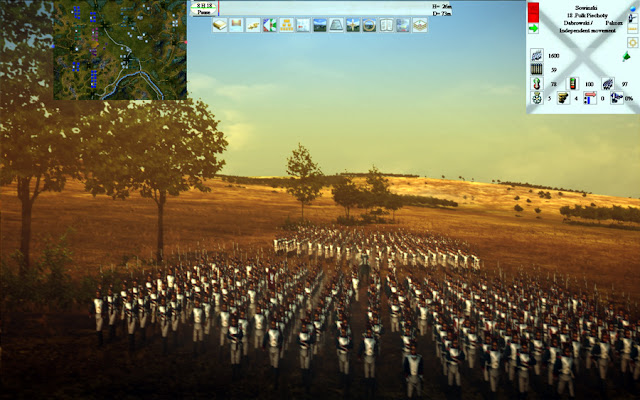Viewport: 640px width, 400px height.
Task: Click the troop strength icon beside 1600
Action: (537, 55)
